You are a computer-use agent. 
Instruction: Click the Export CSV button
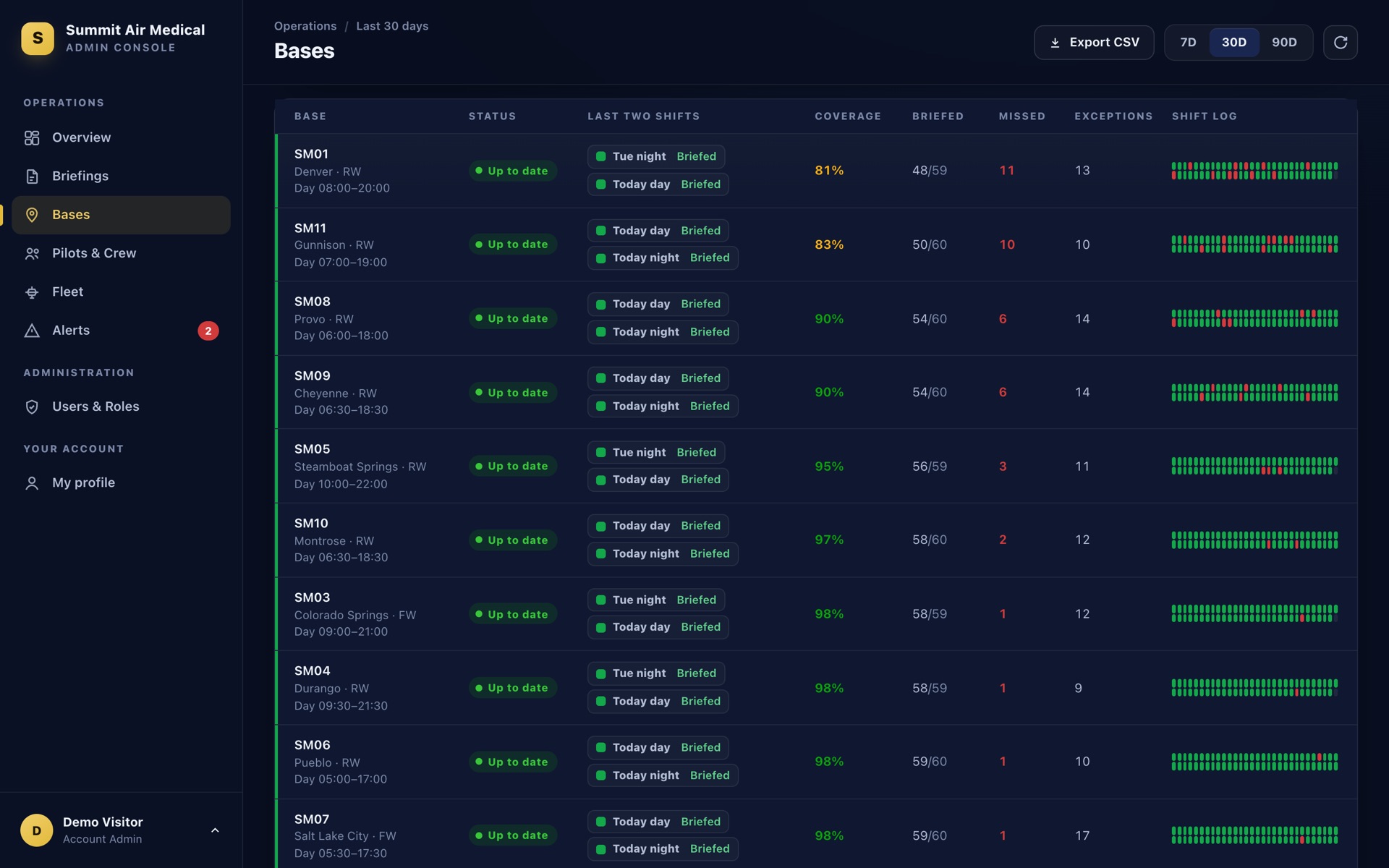(1094, 43)
